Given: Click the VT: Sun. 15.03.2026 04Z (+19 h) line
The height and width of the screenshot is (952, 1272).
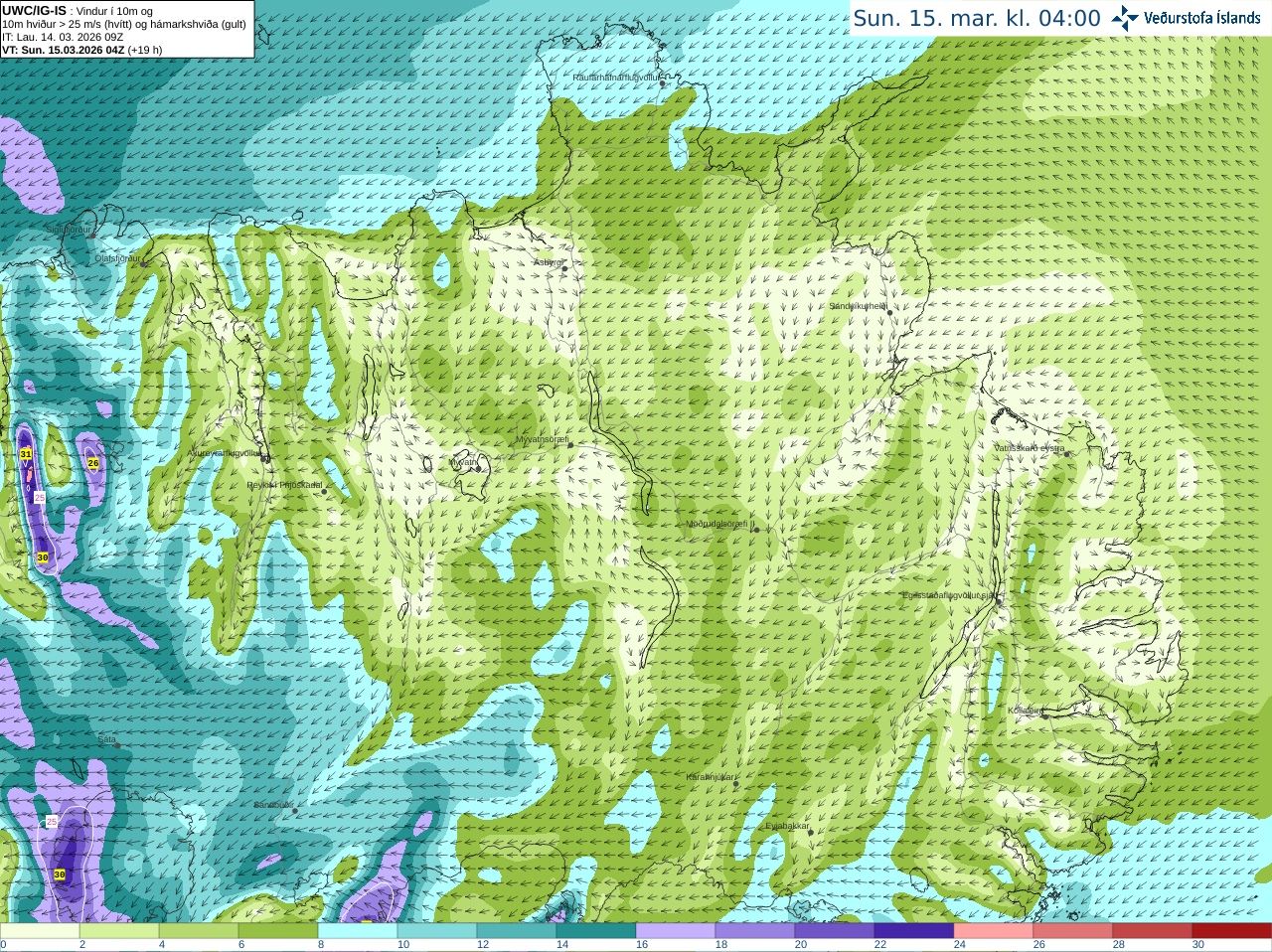Looking at the screenshot, I should click(x=81, y=50).
